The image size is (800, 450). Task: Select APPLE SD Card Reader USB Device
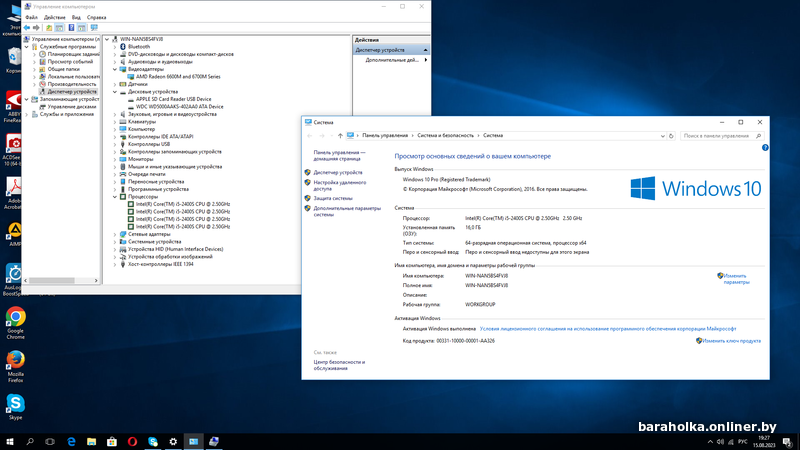[173, 99]
